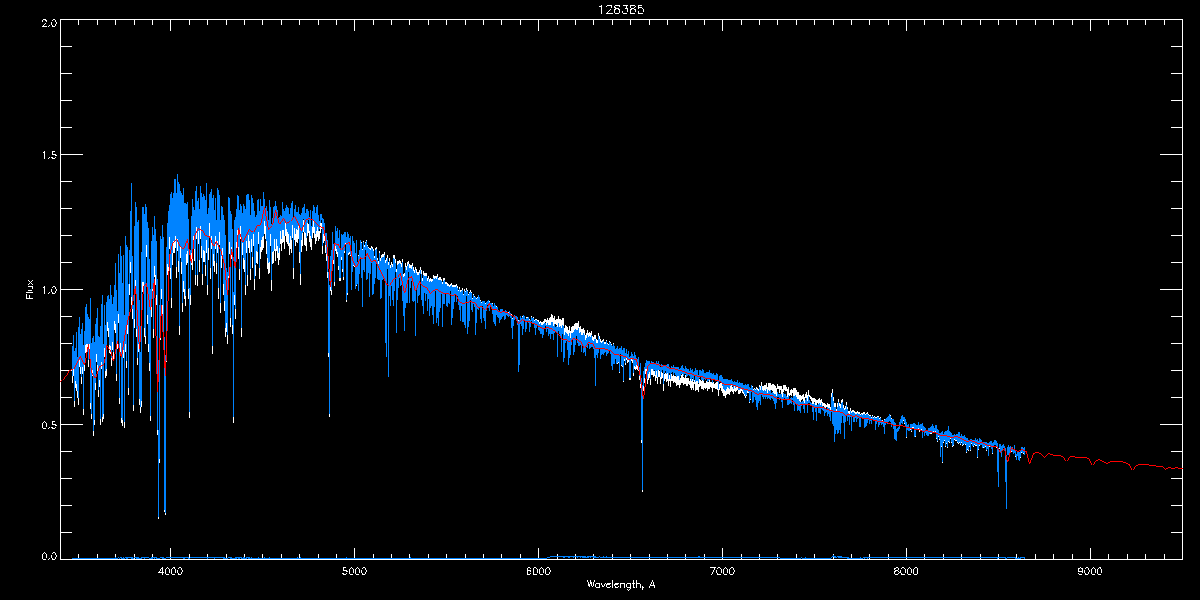Screen dimensions: 1200x600
Task: Click the blue spectrum peak just above 4000
Action: (x=177, y=177)
